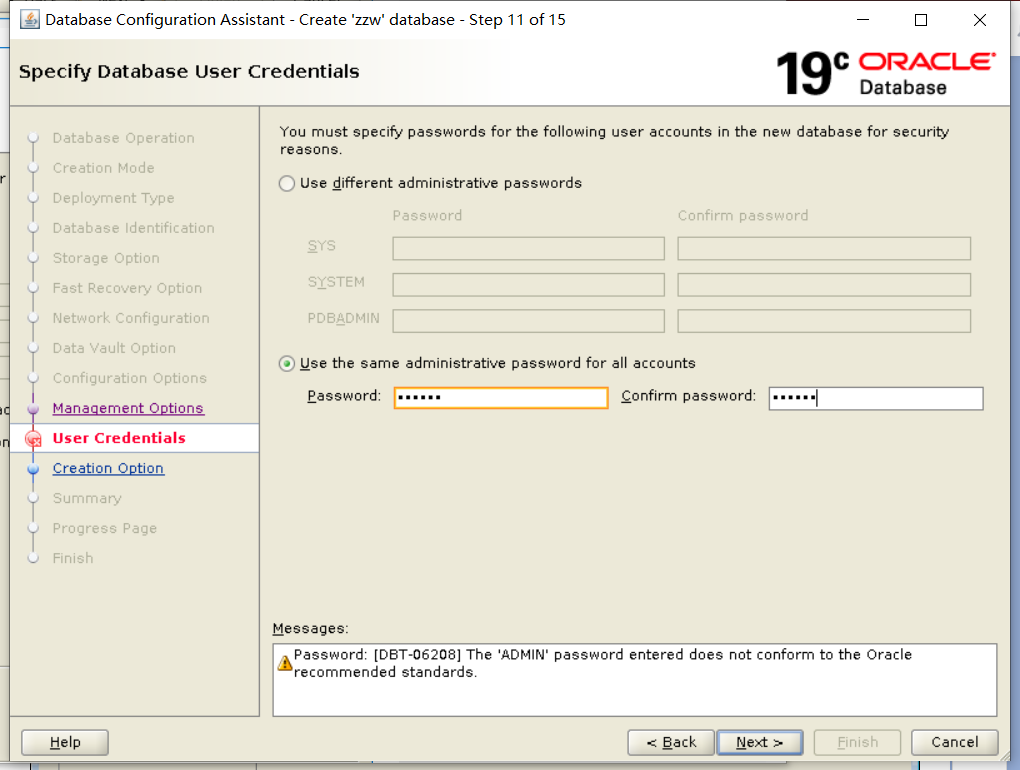This screenshot has width=1020, height=770.
Task: Minimize the Database Configuration Assistant window
Action: [863, 20]
